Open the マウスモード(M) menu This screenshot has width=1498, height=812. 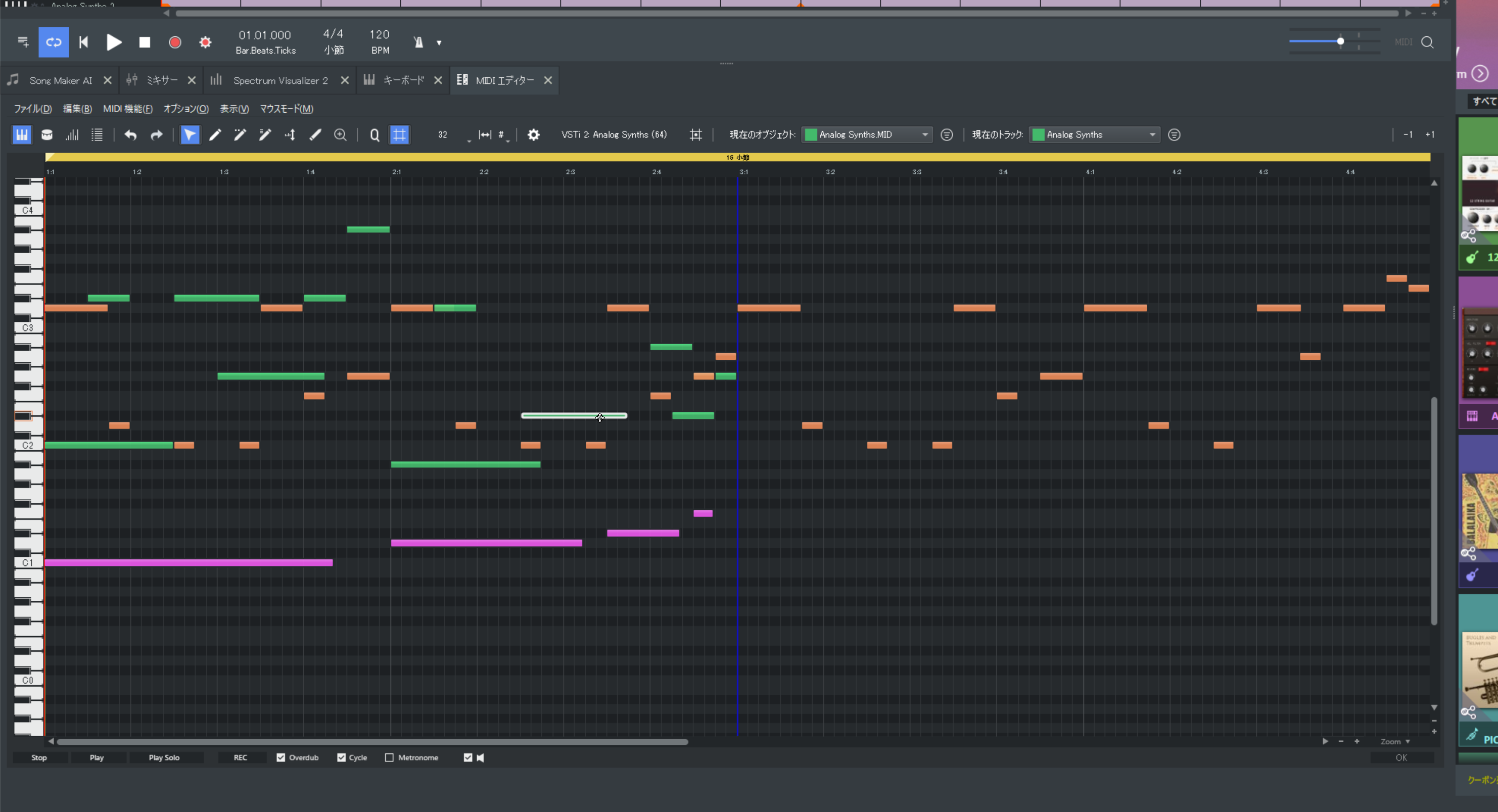point(286,109)
